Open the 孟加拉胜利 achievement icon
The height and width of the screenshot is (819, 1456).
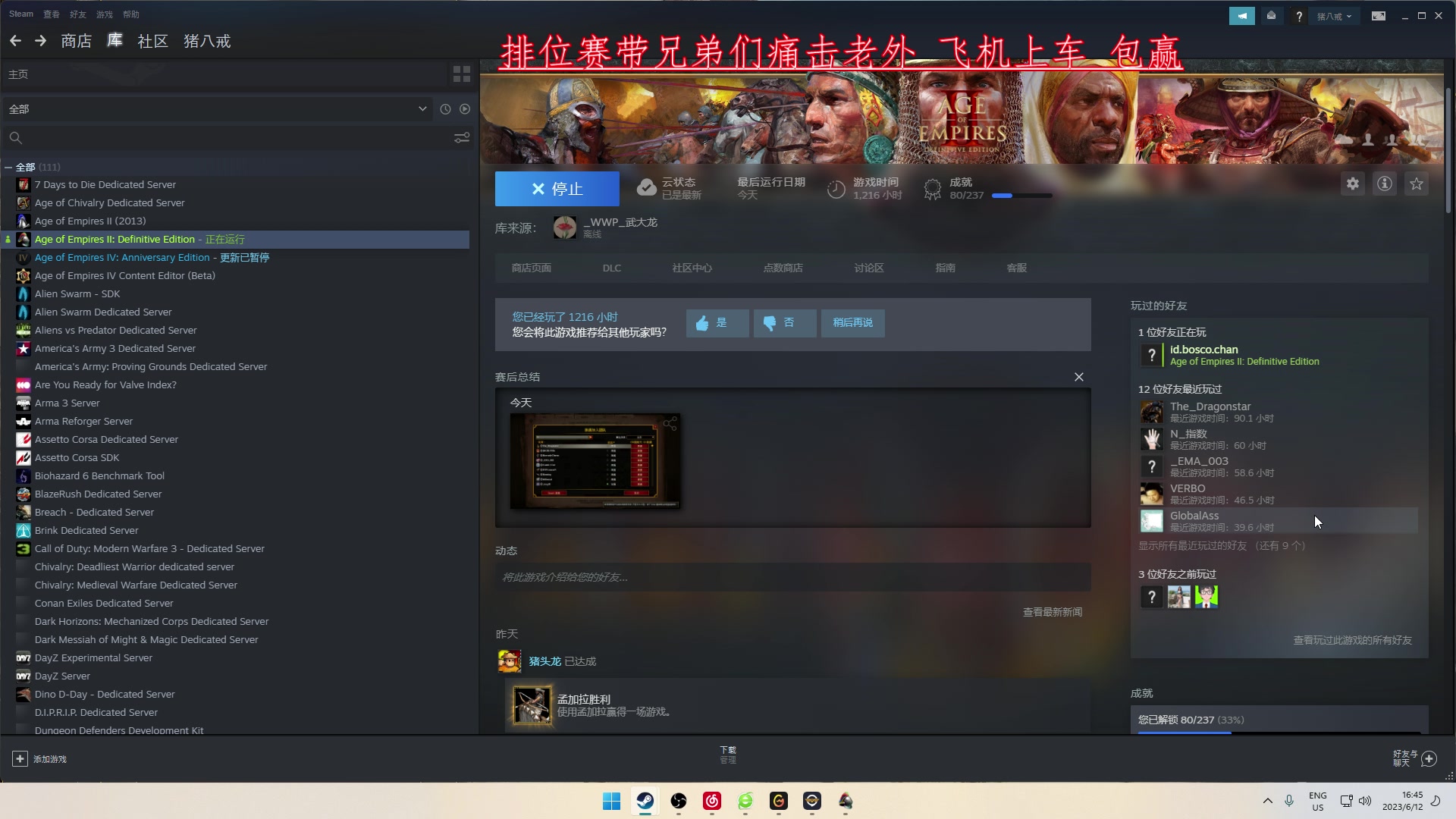pos(532,705)
